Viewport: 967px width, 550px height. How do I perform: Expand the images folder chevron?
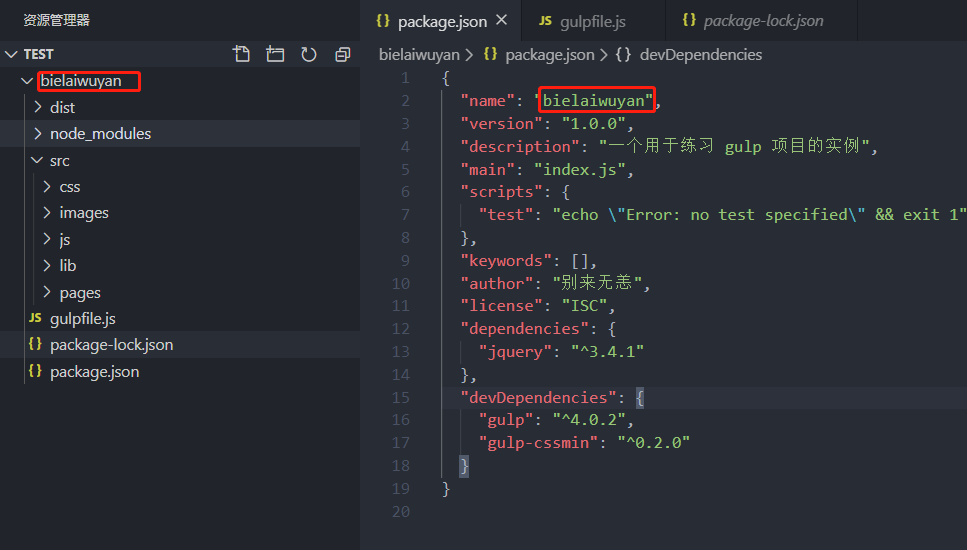coord(47,213)
